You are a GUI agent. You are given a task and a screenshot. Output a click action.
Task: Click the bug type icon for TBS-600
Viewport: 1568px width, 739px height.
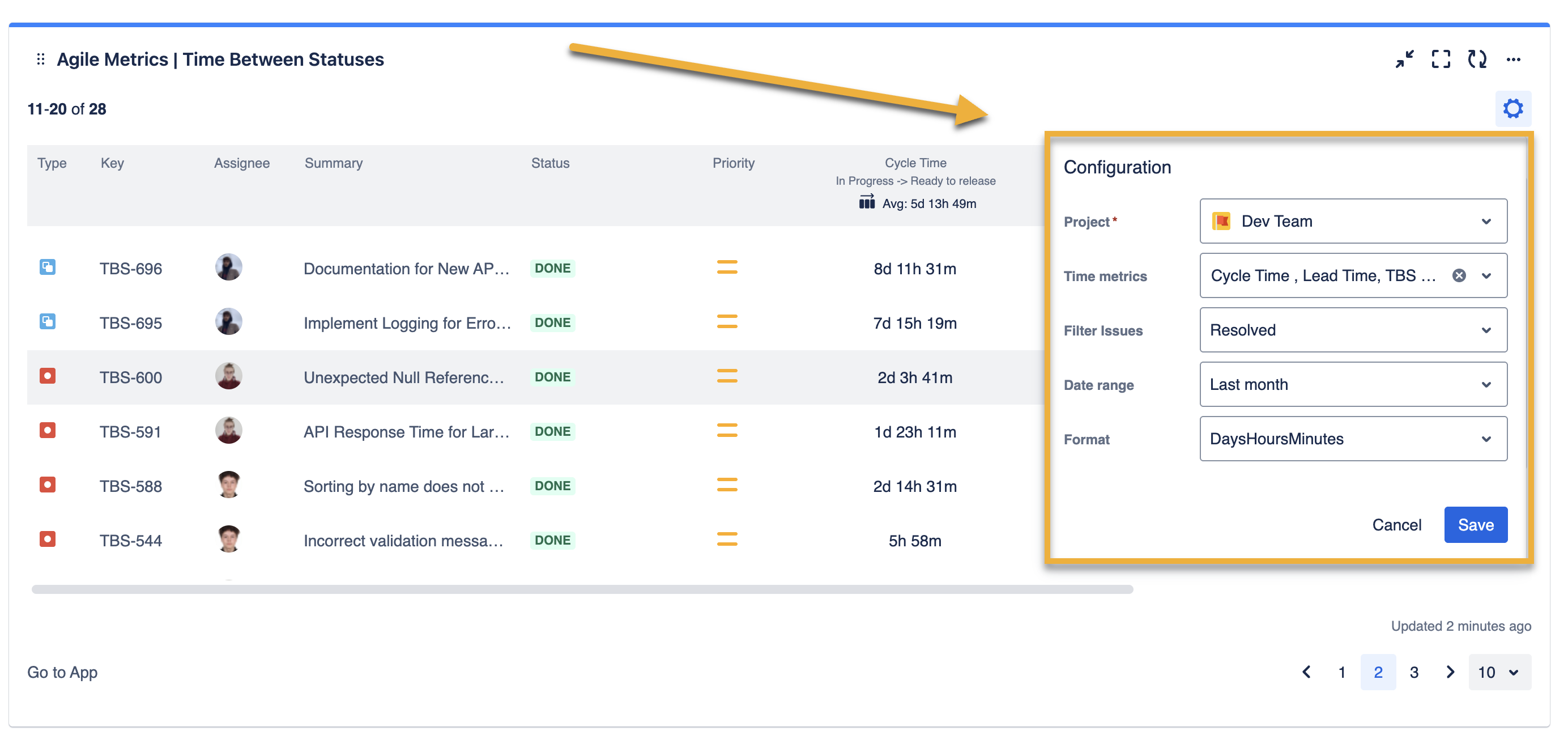pos(48,376)
